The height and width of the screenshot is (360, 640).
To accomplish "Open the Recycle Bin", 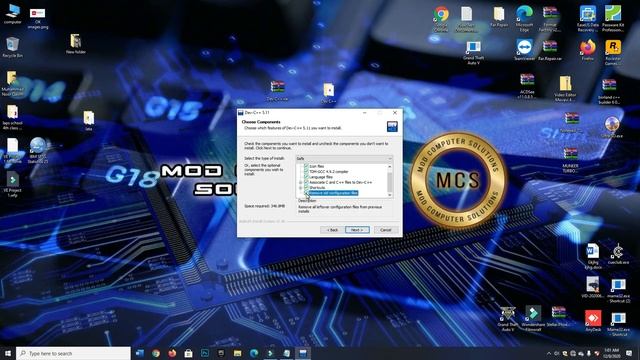I will point(12,47).
